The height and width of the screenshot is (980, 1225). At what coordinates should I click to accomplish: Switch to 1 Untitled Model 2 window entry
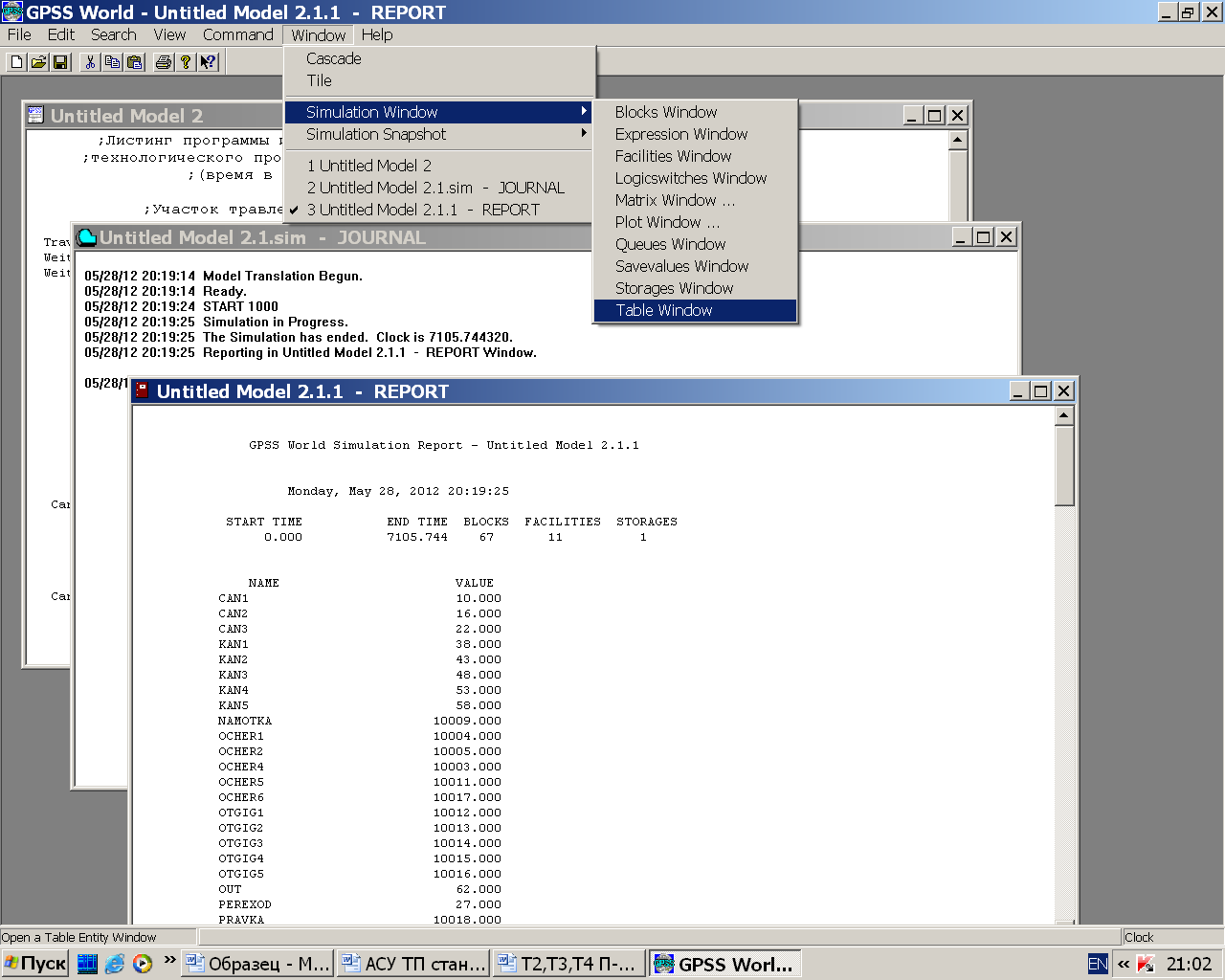pos(439,166)
